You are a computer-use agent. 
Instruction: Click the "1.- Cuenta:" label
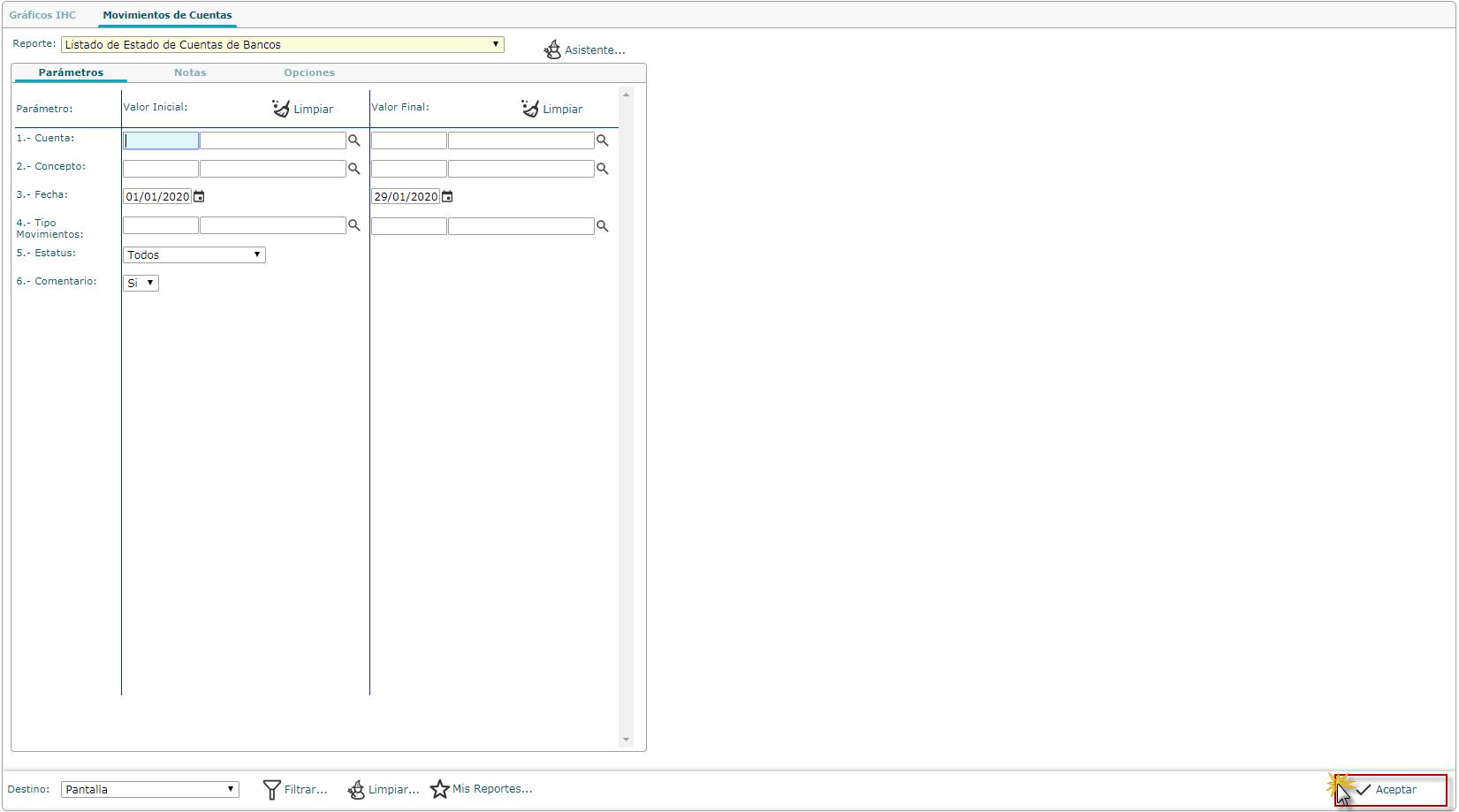pyautogui.click(x=45, y=138)
